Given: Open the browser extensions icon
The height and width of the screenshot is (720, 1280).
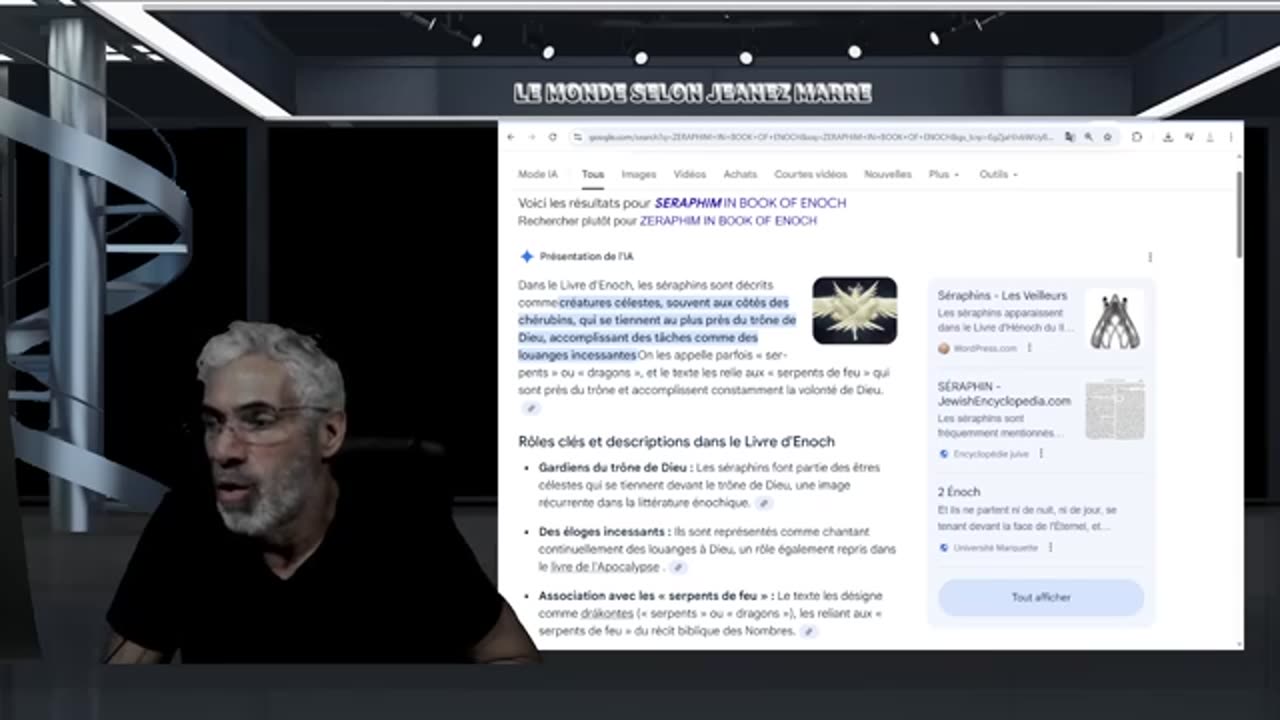Looking at the screenshot, I should [x=1137, y=137].
